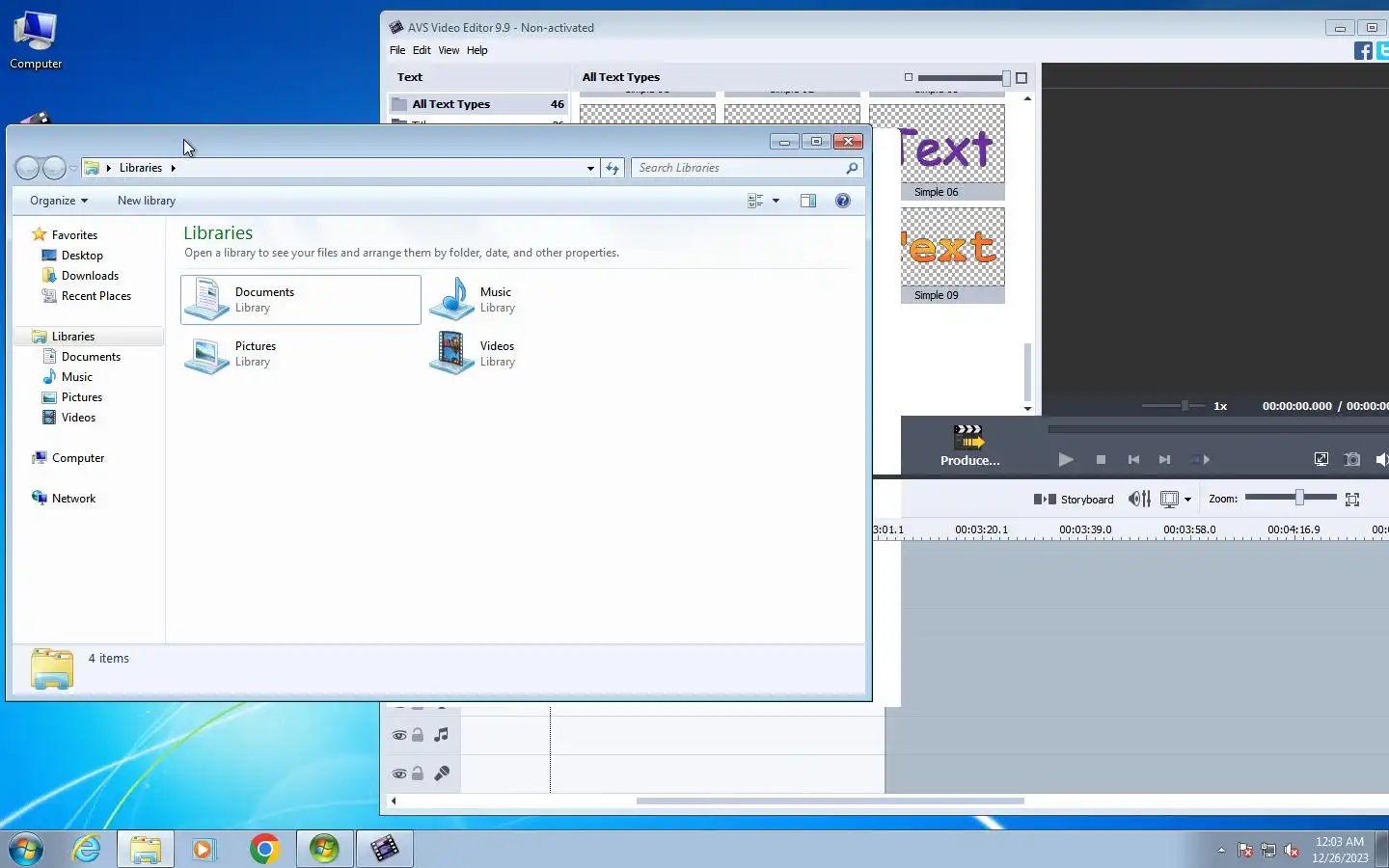Click scroll down arrow in text presets
1389x868 pixels.
1027,409
